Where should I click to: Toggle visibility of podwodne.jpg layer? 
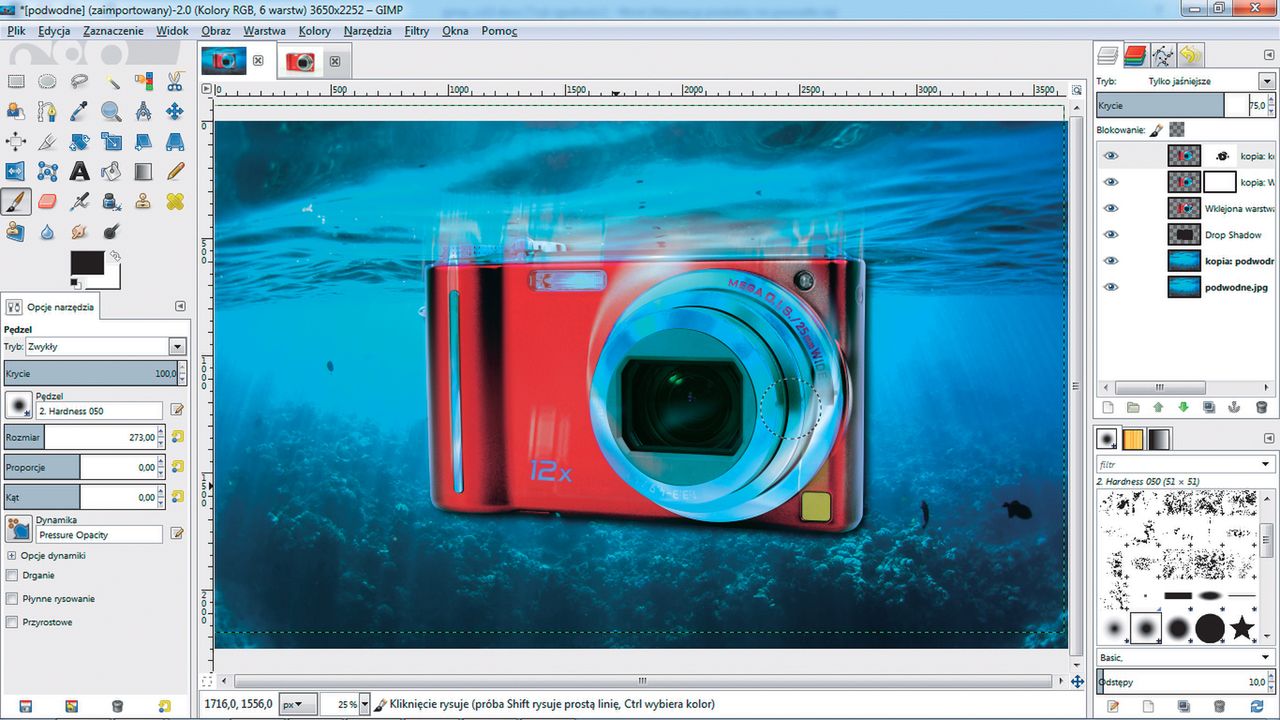click(1110, 287)
